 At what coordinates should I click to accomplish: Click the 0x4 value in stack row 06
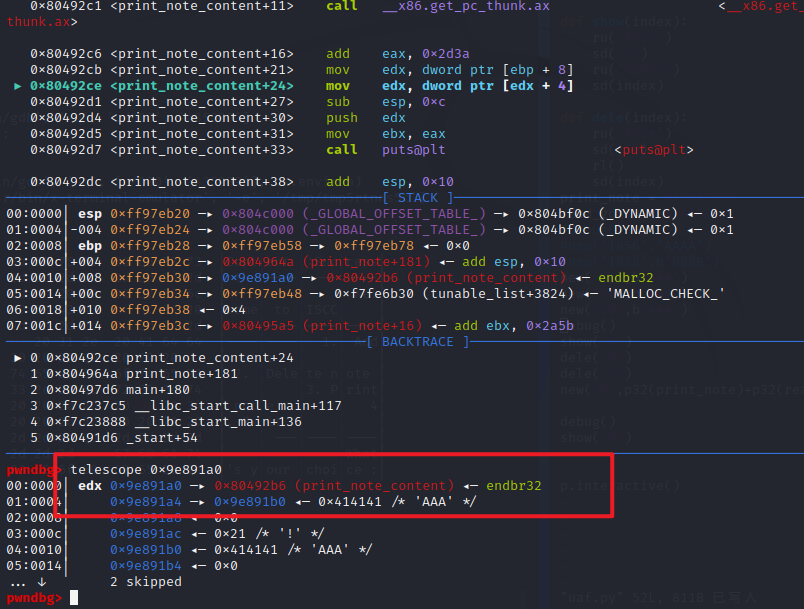tap(234, 310)
